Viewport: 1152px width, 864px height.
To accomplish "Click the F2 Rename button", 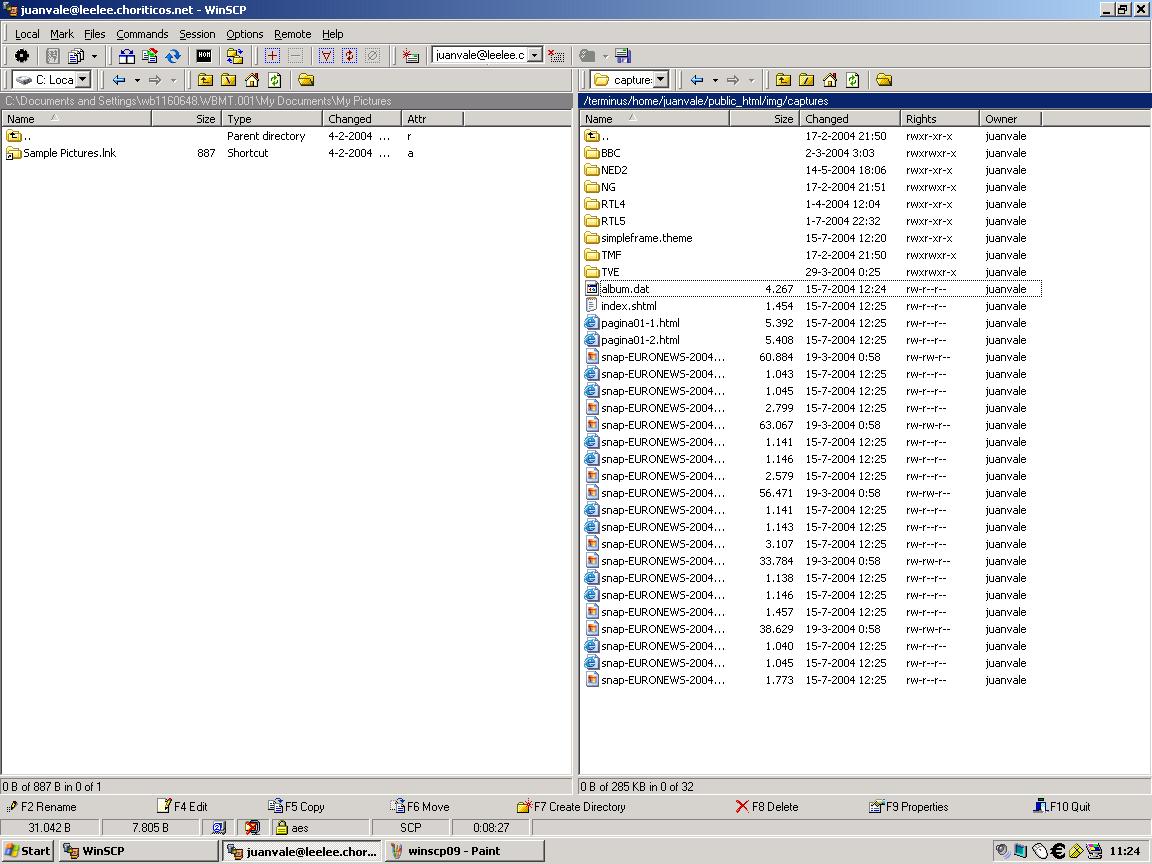I will coord(41,807).
